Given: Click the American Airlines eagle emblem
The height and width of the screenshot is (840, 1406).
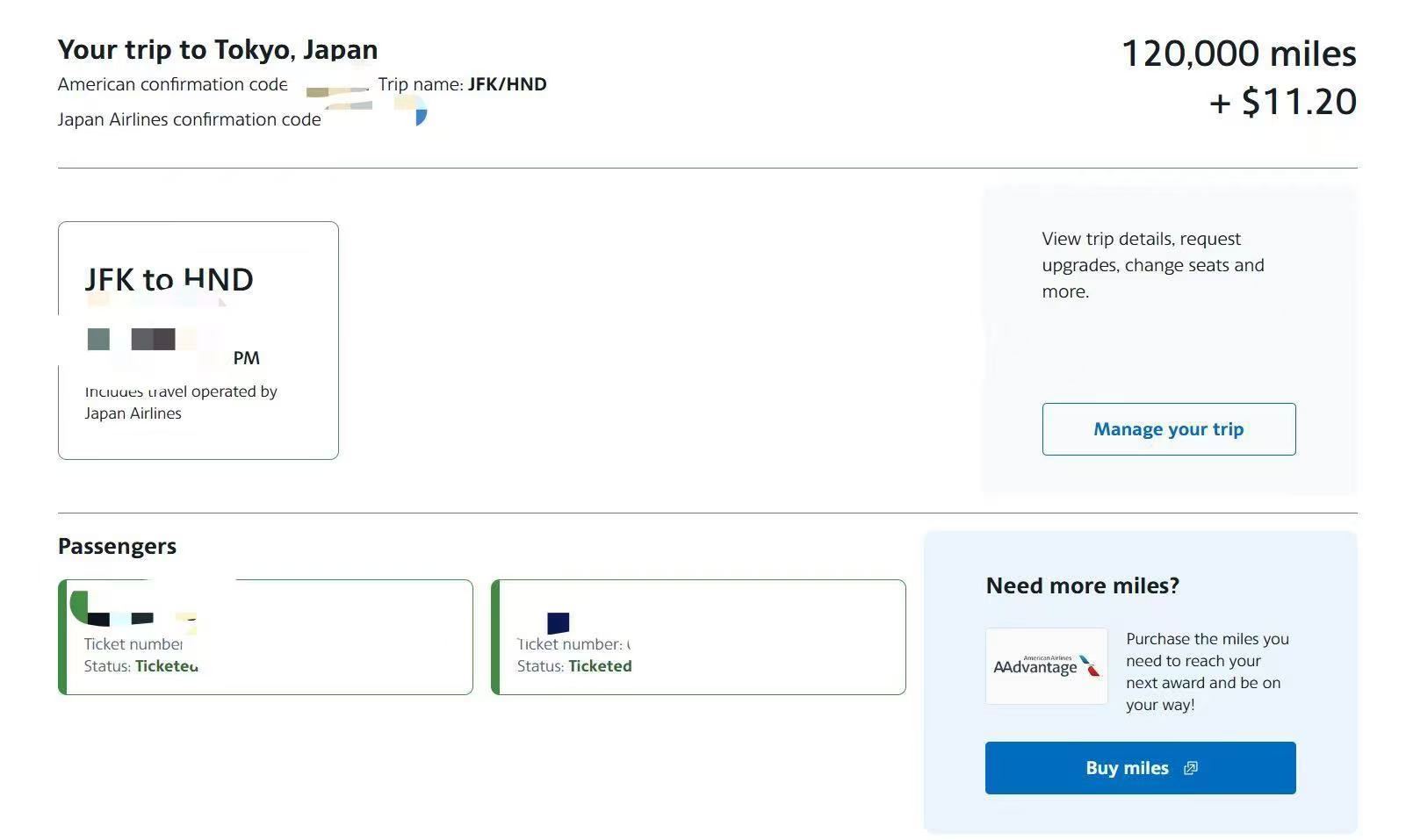Looking at the screenshot, I should 1089,666.
